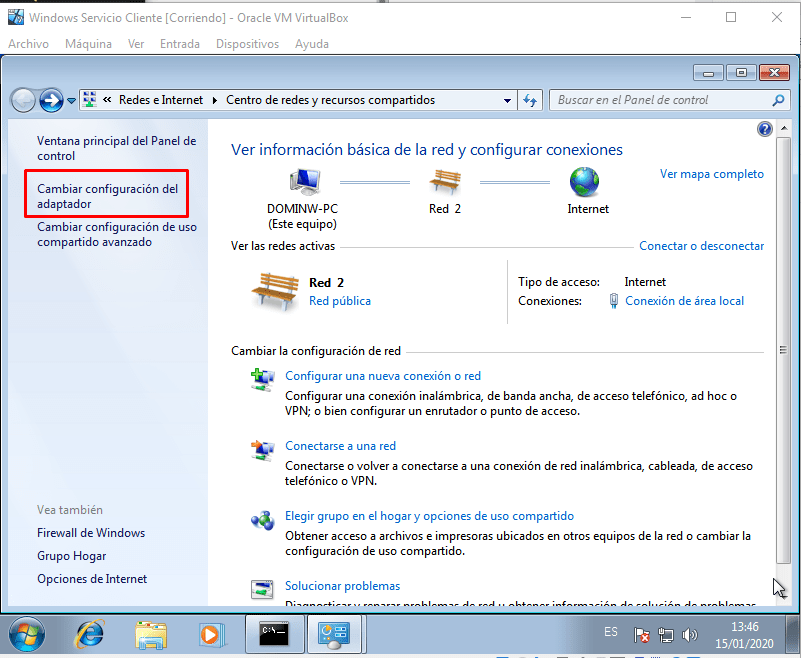Click the Windows Start orb
Image resolution: width=801 pixels, height=658 pixels.
click(28, 634)
